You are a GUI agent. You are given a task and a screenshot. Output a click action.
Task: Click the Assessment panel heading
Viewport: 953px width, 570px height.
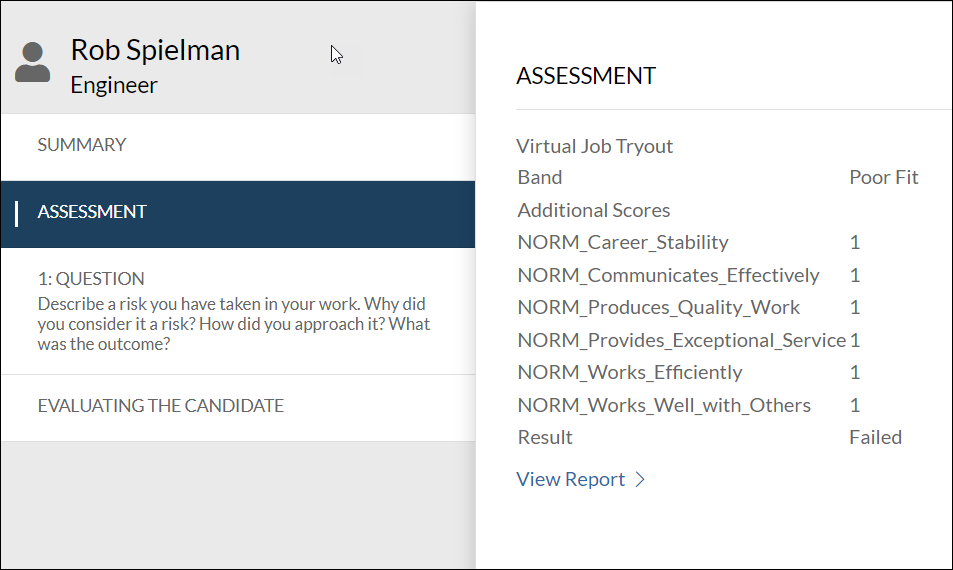tap(586, 76)
